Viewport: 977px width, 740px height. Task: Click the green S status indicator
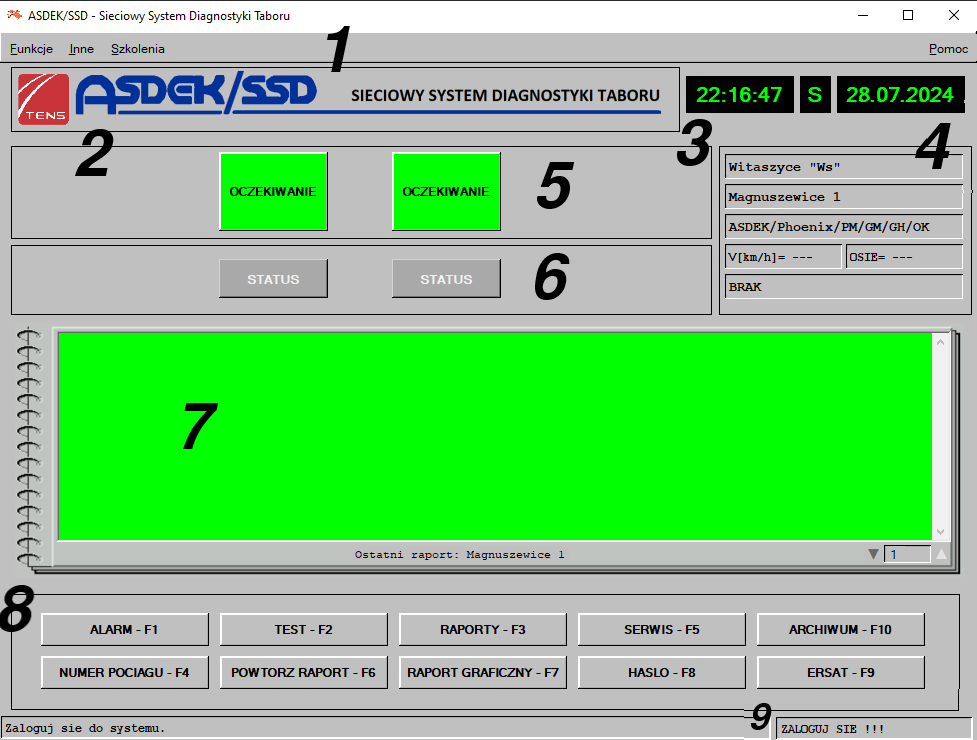[815, 95]
